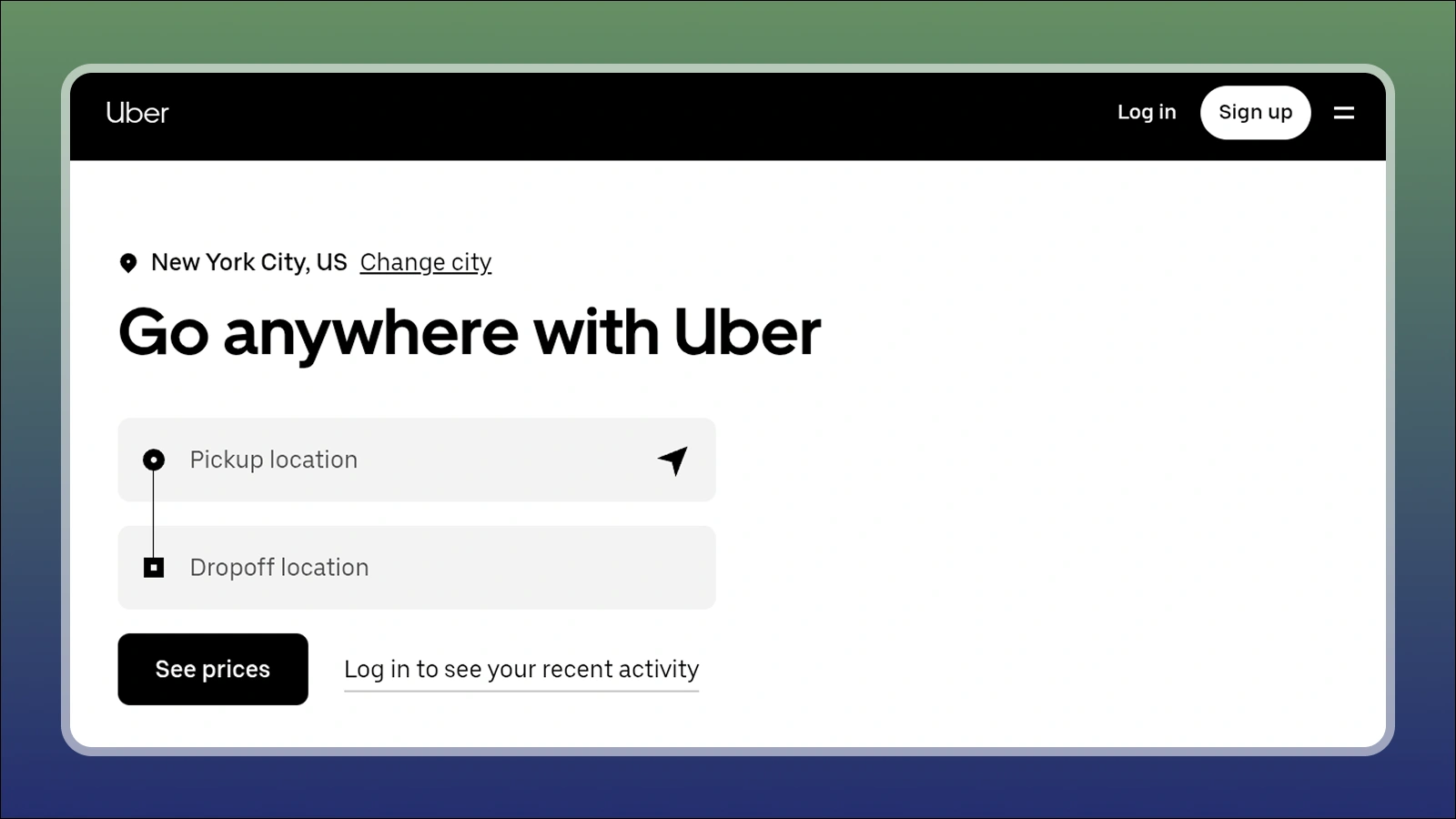Click the Go anywhere with Uber heading
Image resolution: width=1456 pixels, height=819 pixels.
[470, 333]
